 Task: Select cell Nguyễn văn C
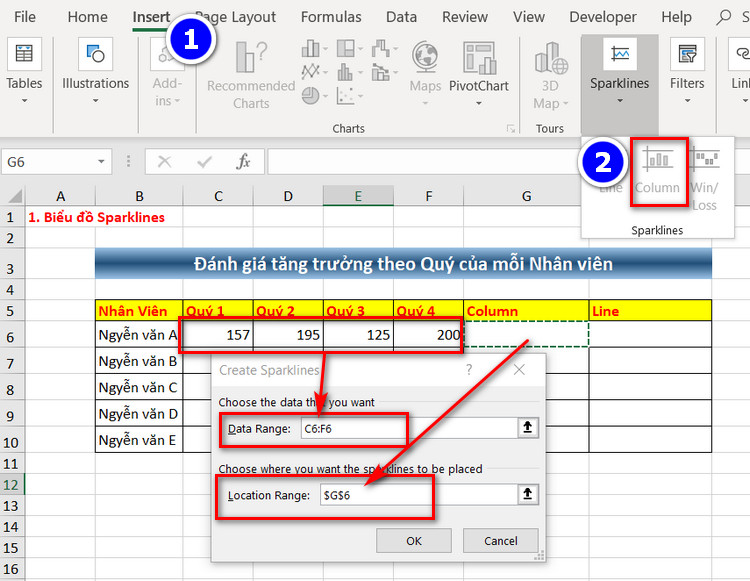click(x=139, y=386)
